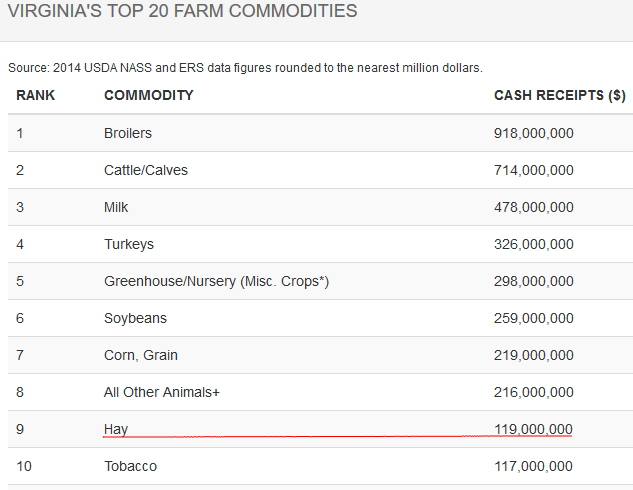Image resolution: width=633 pixels, height=490 pixels.
Task: Select the Broilers commodity cell
Action: pos(128,133)
